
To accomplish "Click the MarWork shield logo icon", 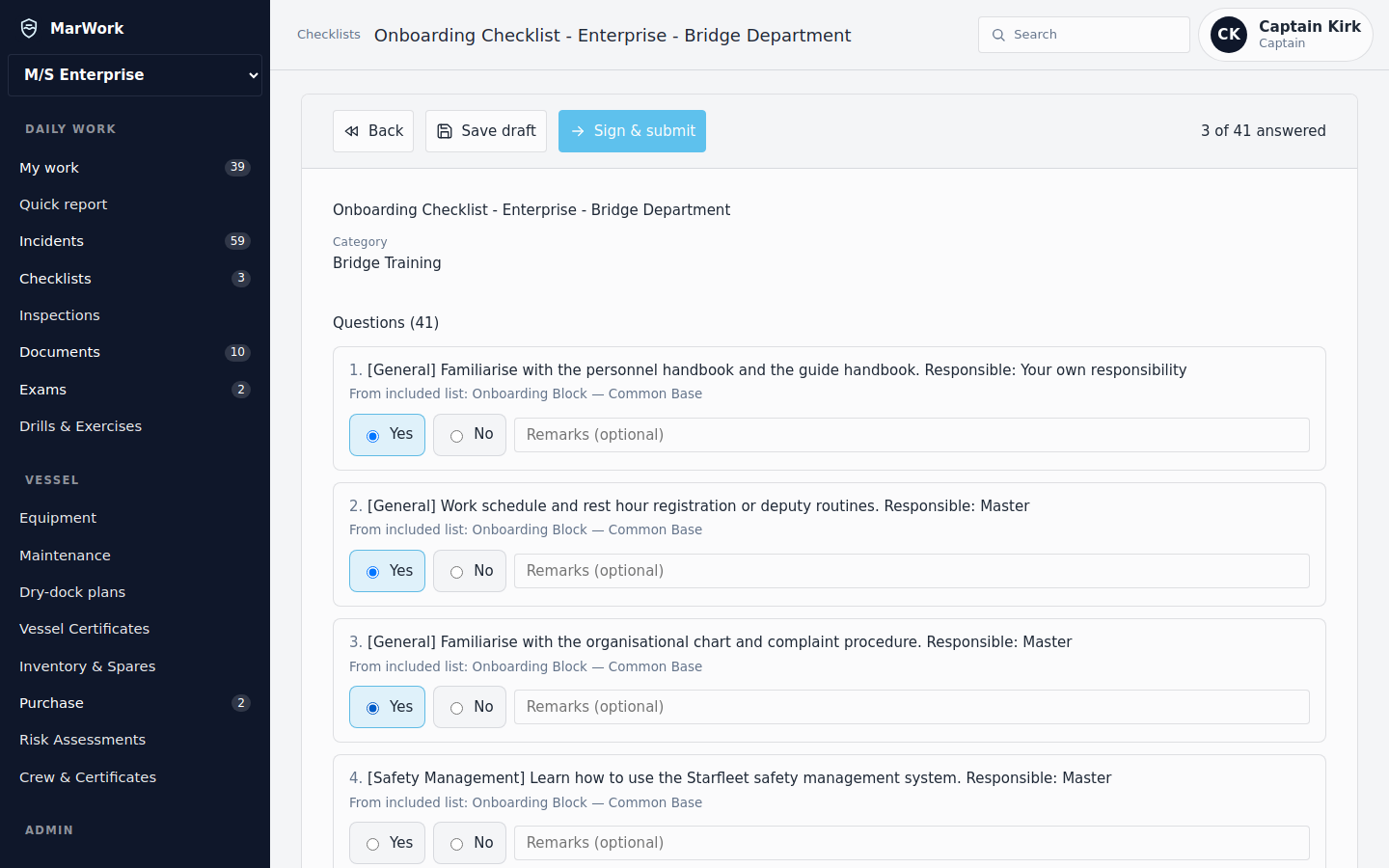I will point(29,28).
